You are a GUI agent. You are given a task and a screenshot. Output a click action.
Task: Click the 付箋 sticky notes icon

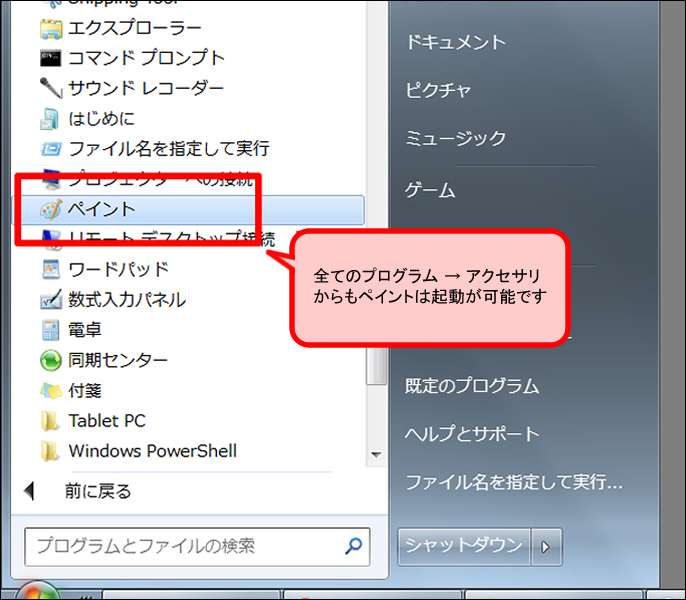51,390
